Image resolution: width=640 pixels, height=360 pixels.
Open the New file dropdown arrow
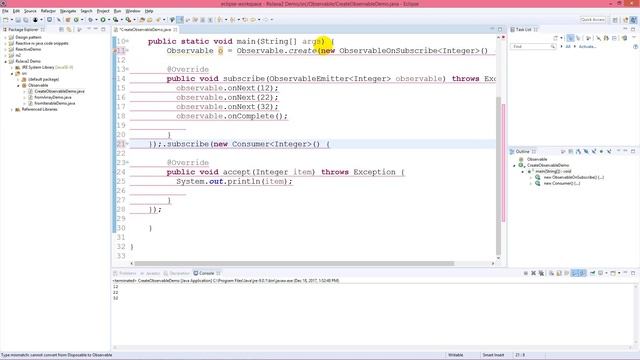click(x=11, y=20)
